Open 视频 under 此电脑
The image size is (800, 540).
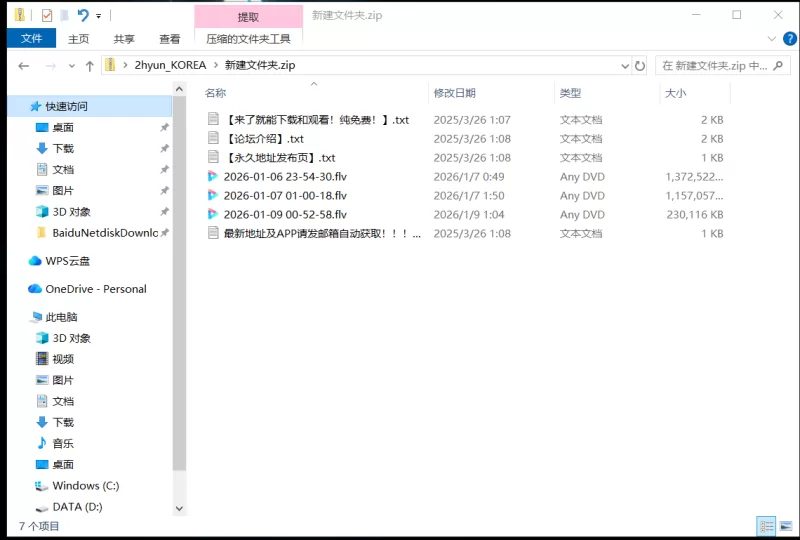tap(63, 359)
